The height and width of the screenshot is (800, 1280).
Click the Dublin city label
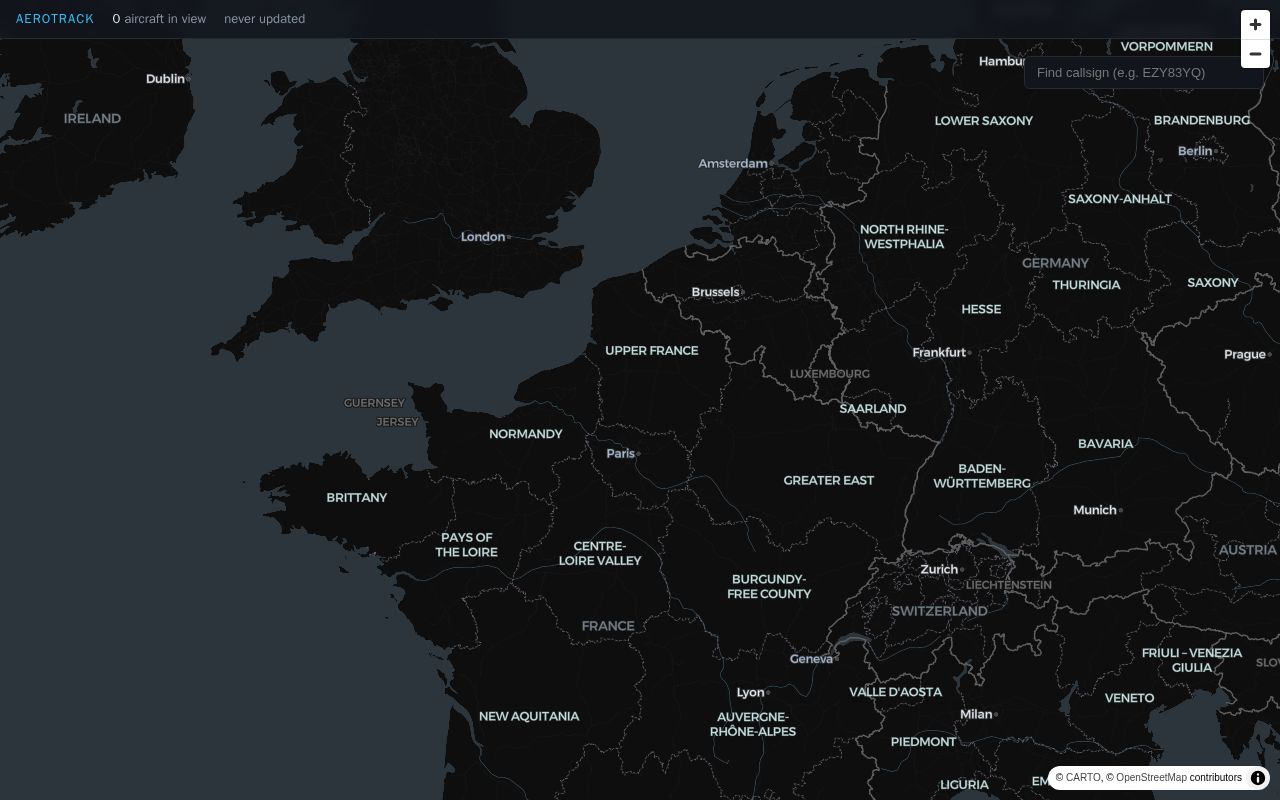click(x=165, y=78)
